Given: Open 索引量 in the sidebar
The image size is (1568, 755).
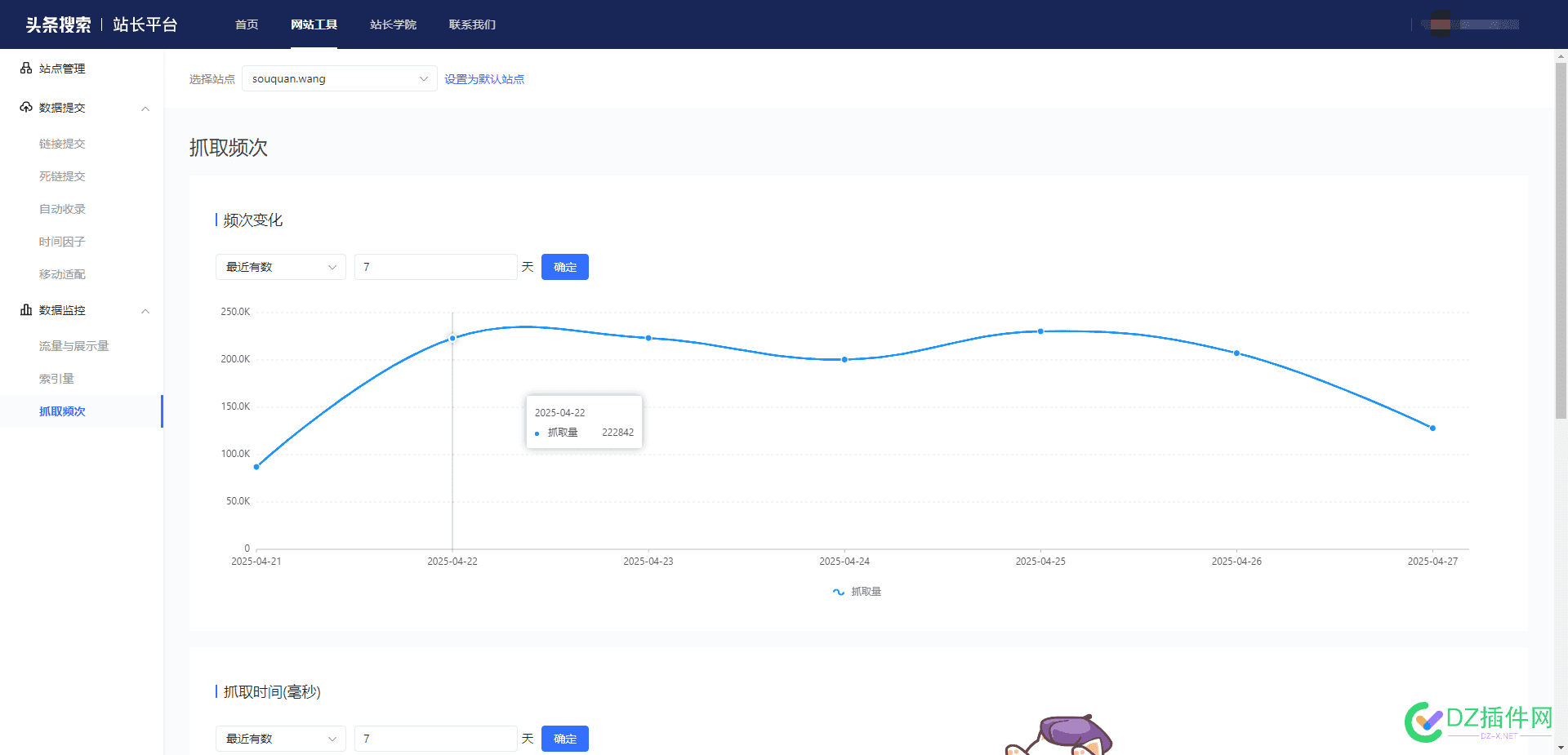Looking at the screenshot, I should pos(56,379).
